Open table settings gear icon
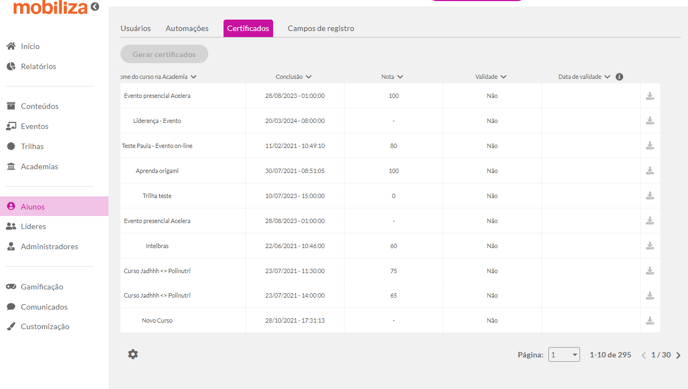The image size is (688, 389). click(x=133, y=354)
